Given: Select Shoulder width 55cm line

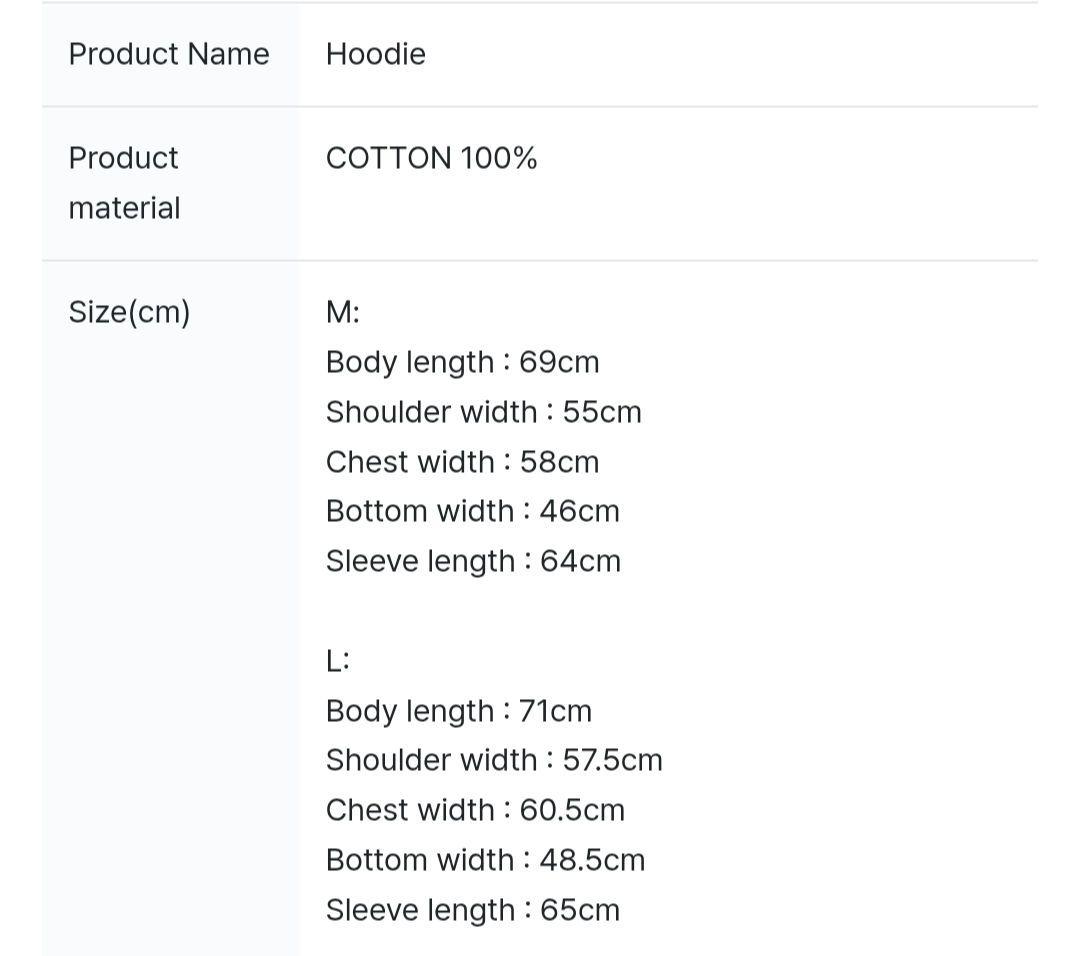Looking at the screenshot, I should click(x=483, y=412).
